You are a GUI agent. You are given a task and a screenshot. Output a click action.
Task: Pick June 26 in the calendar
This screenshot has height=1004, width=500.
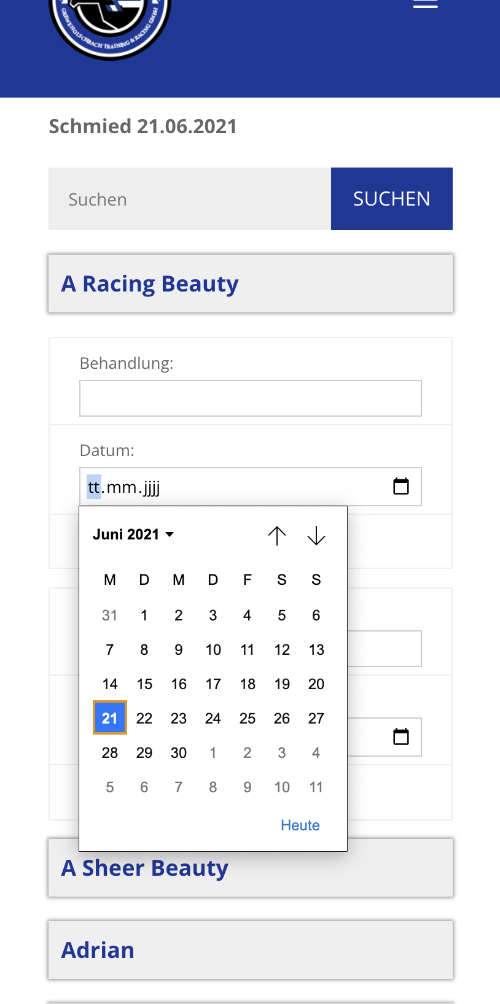[x=282, y=718]
